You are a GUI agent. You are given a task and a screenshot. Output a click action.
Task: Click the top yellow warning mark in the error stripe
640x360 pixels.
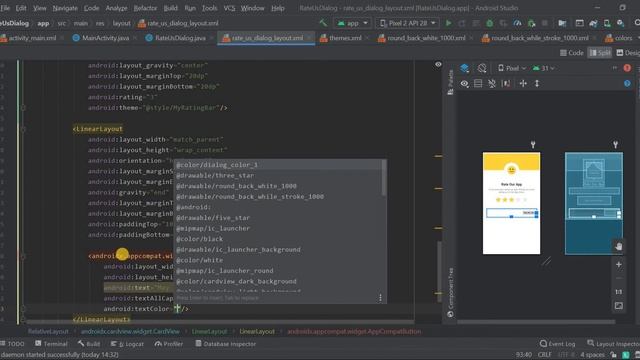[438, 156]
